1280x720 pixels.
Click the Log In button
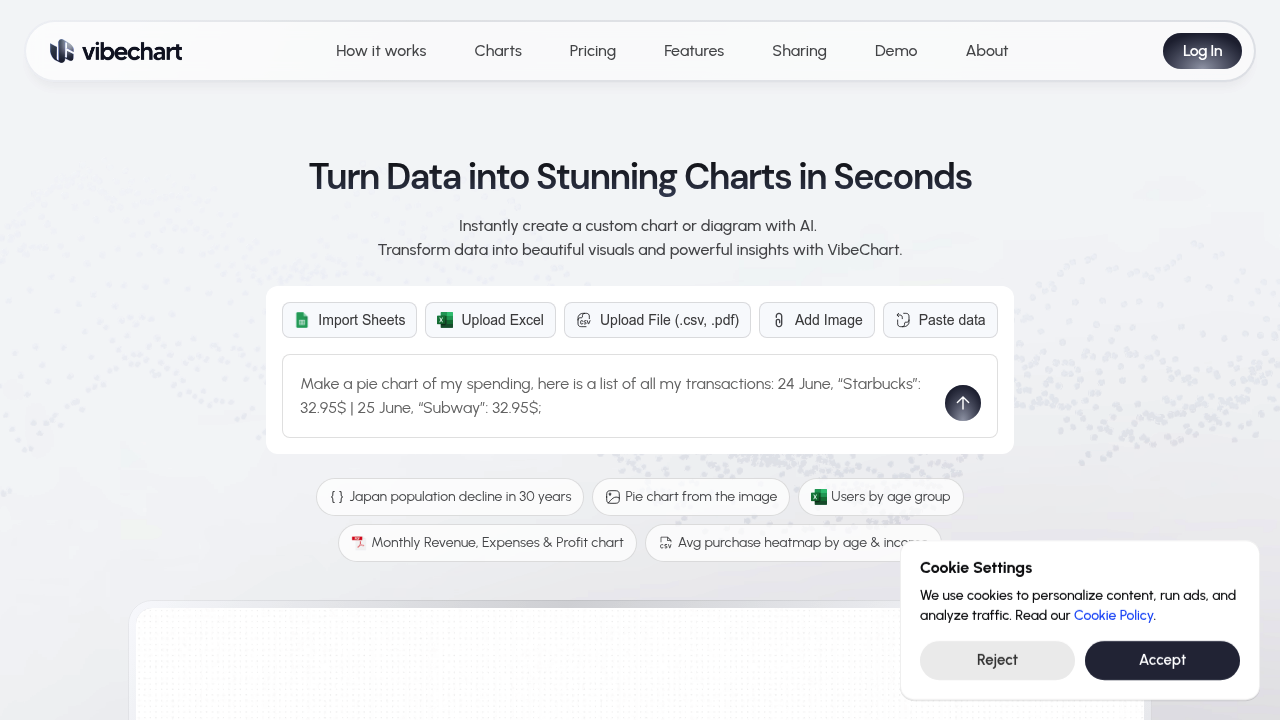[1202, 51]
